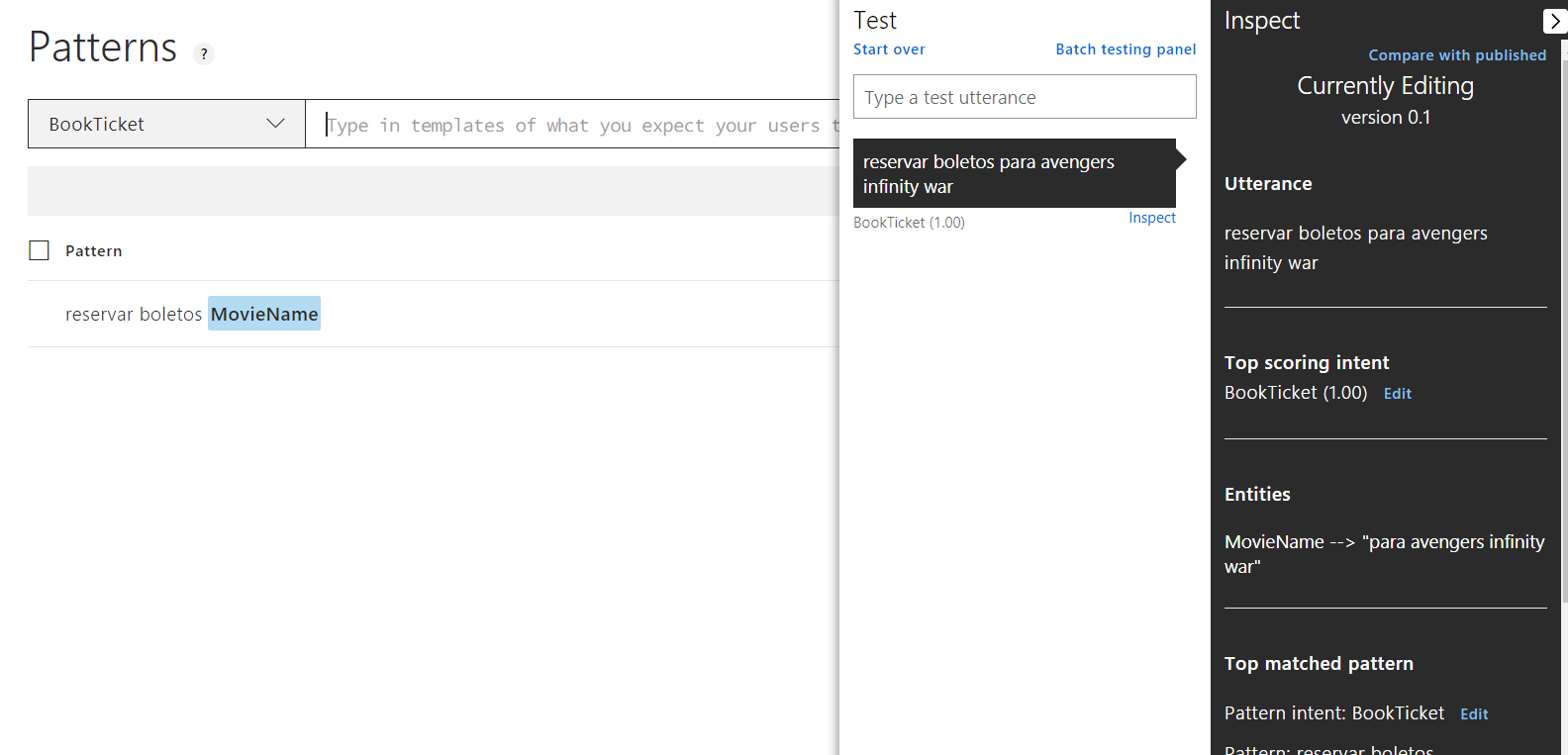Image resolution: width=1568 pixels, height=755 pixels.
Task: Click BookTicket (1.00) result under utterance
Action: [x=909, y=223]
